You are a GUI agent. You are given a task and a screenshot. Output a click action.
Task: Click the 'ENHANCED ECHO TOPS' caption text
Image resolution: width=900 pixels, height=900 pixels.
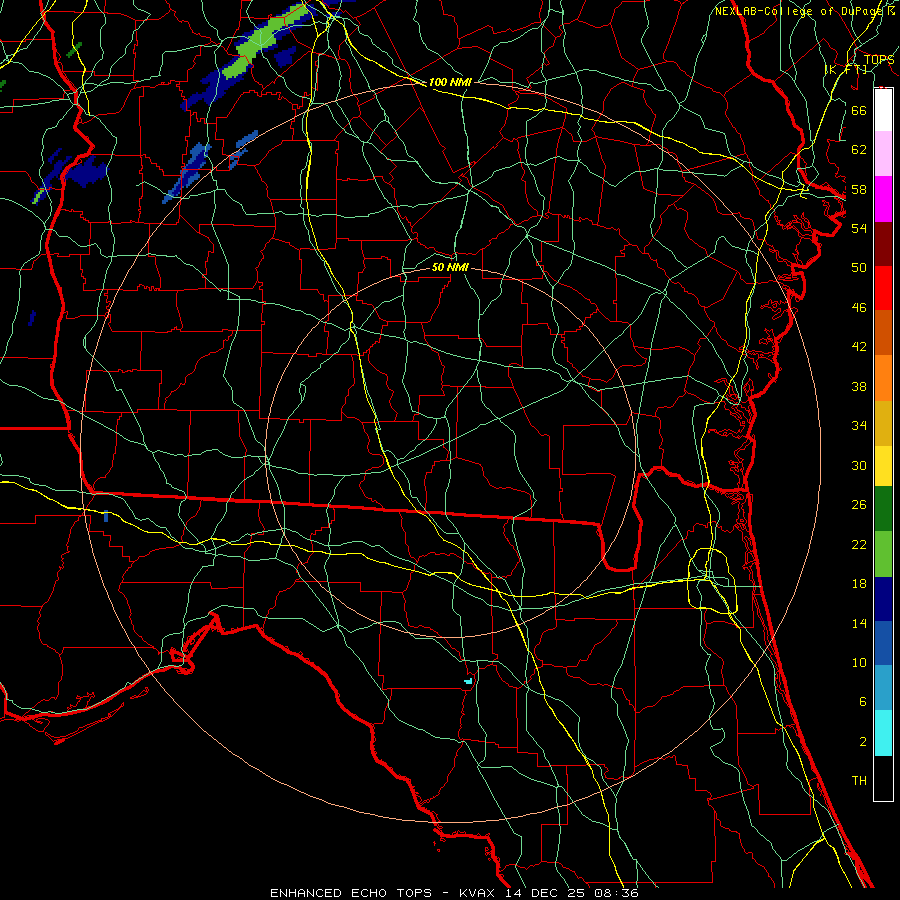coord(351,893)
